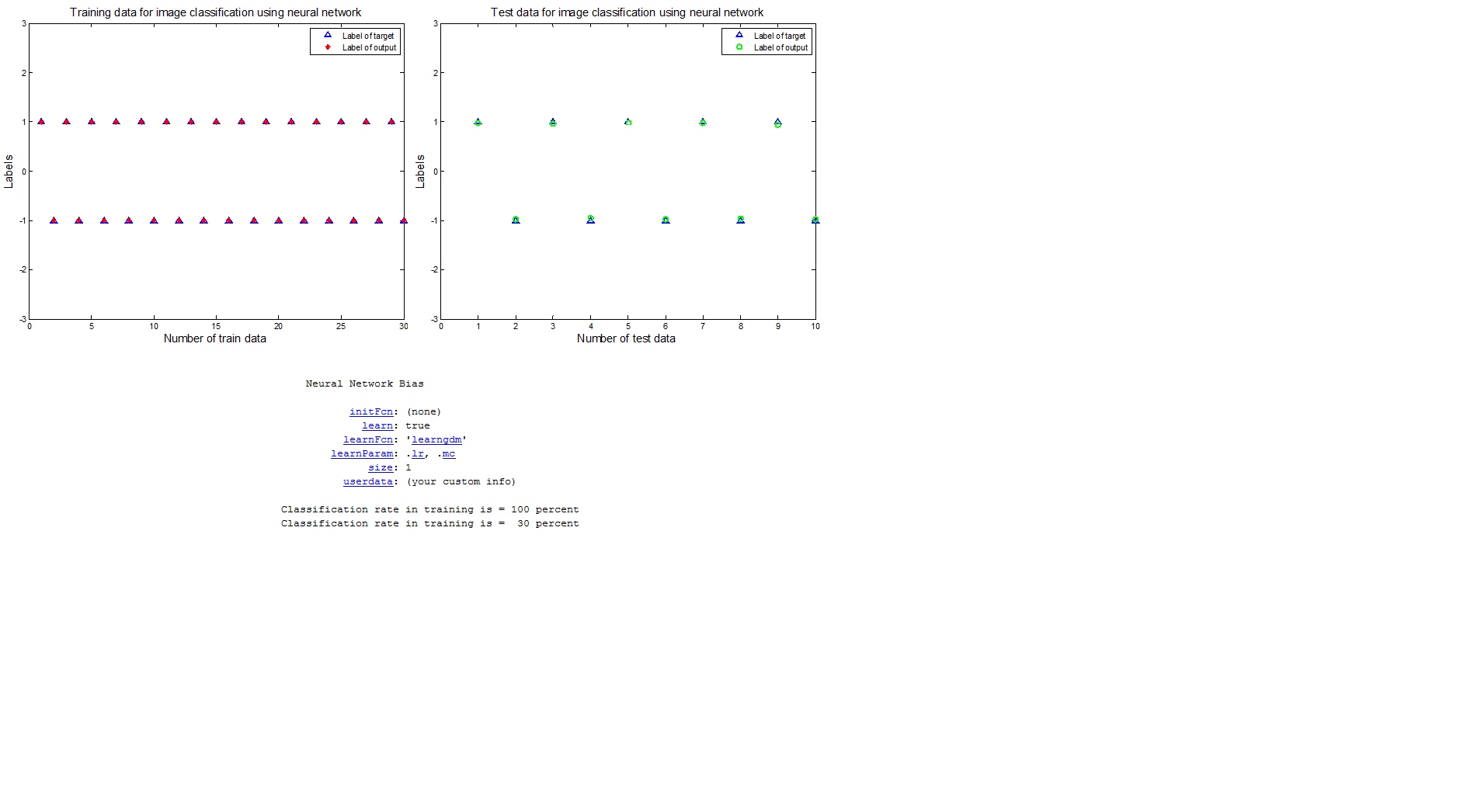This screenshot has width=1474, height=812.
Task: Select 'Label of target' text in test legend
Action: click(x=780, y=36)
